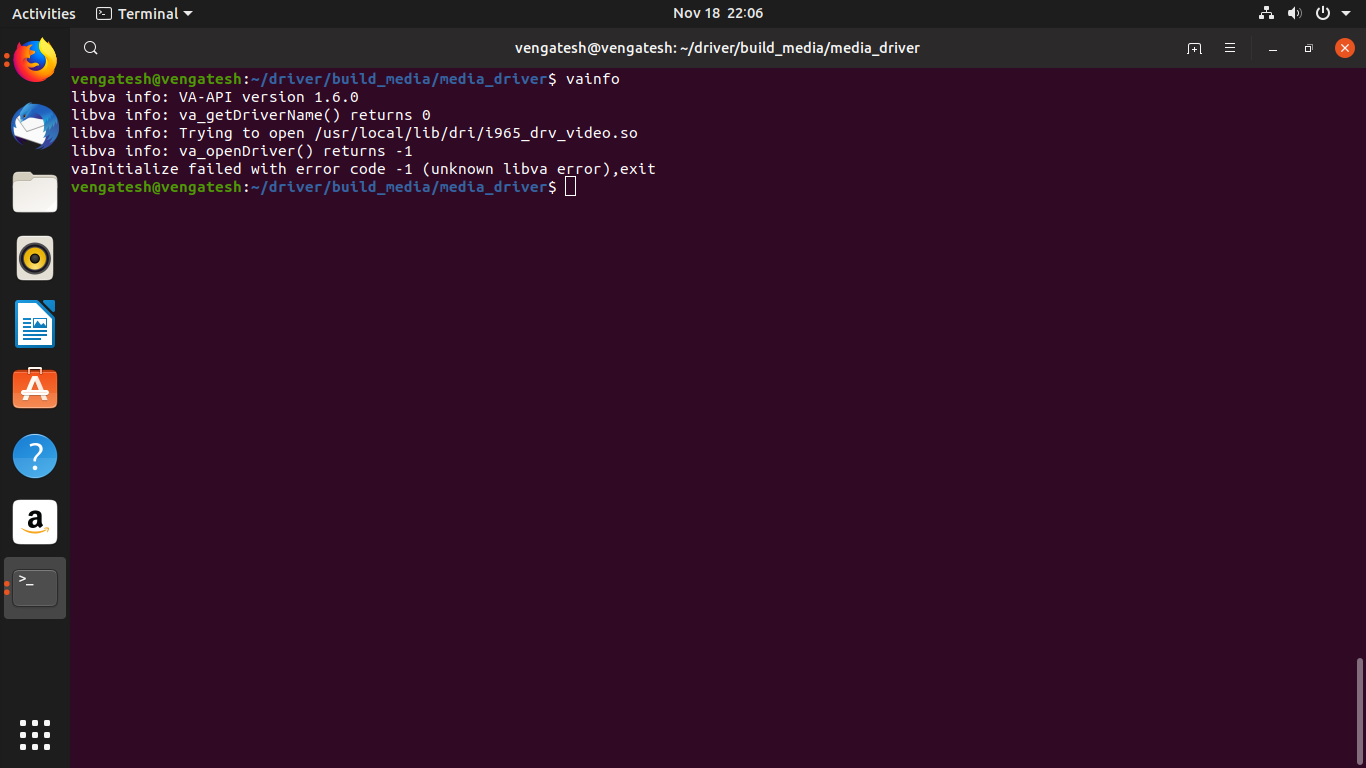Mute sound via the speaker icon
Screen dimensions: 1366x768
point(1295,13)
